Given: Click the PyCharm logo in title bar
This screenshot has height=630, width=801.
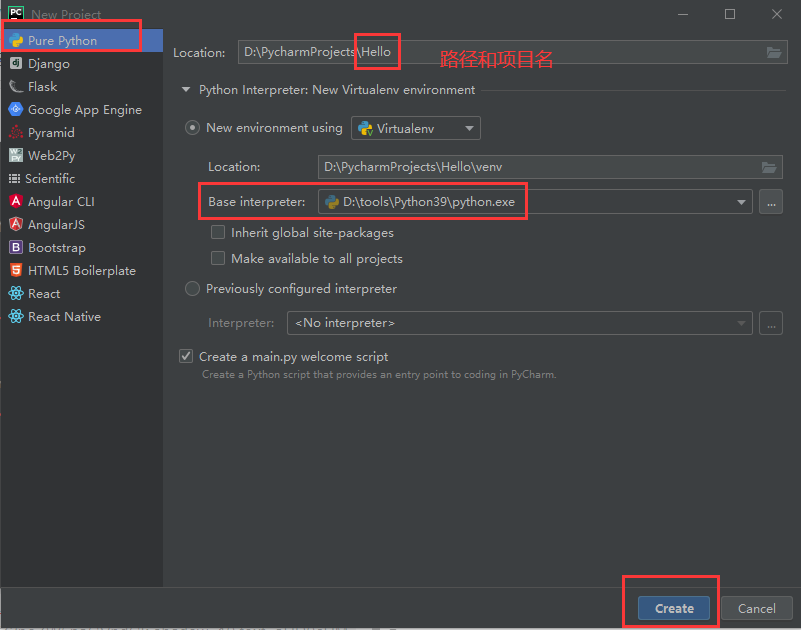Looking at the screenshot, I should (16, 13).
